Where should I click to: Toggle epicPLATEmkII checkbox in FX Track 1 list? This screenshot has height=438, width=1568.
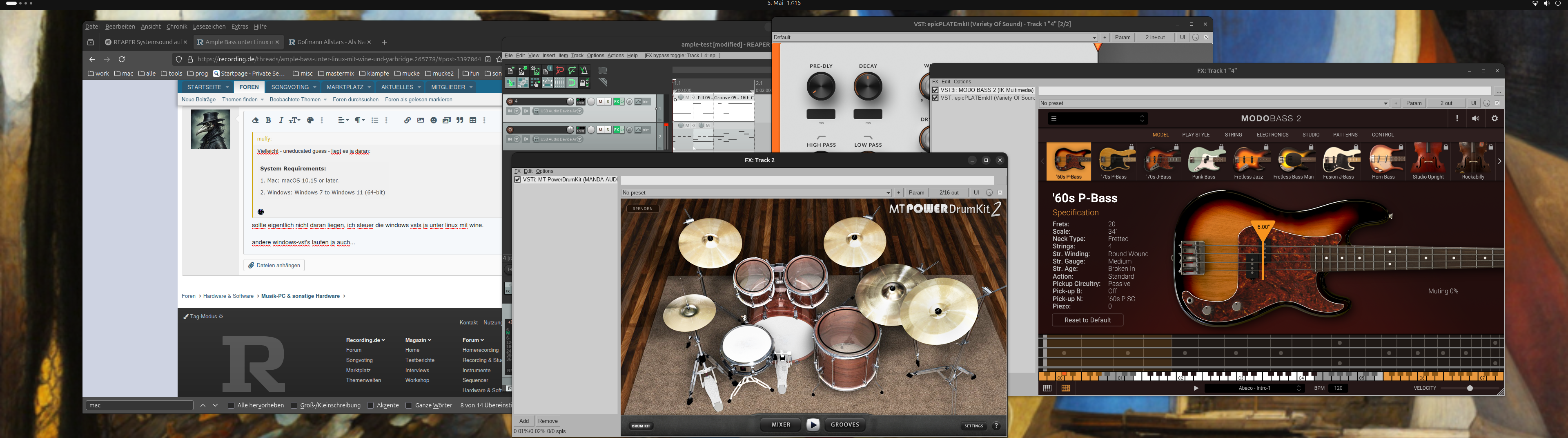click(x=935, y=98)
